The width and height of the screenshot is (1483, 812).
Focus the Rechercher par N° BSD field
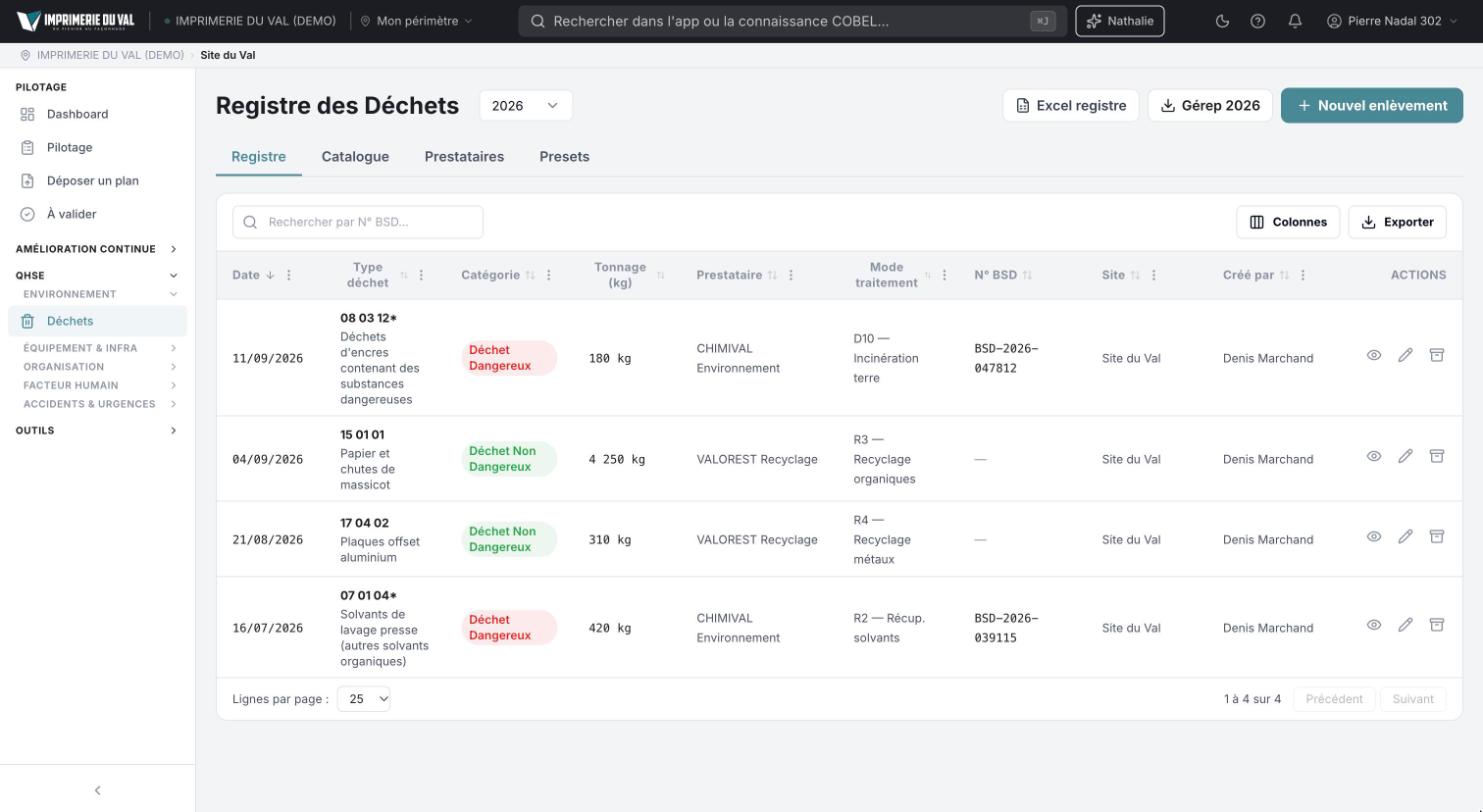(x=358, y=222)
